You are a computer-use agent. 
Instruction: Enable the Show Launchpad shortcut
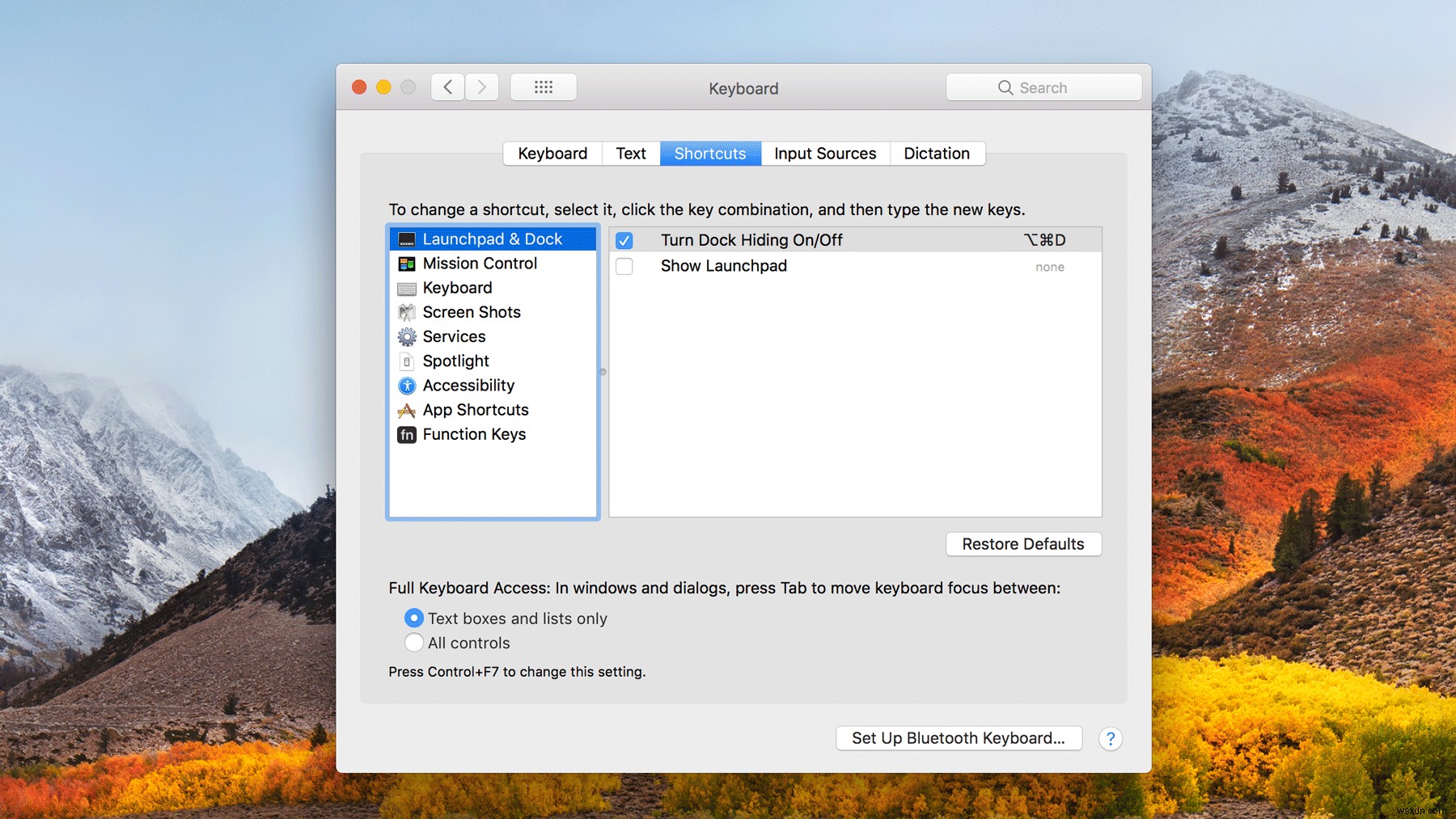(624, 266)
